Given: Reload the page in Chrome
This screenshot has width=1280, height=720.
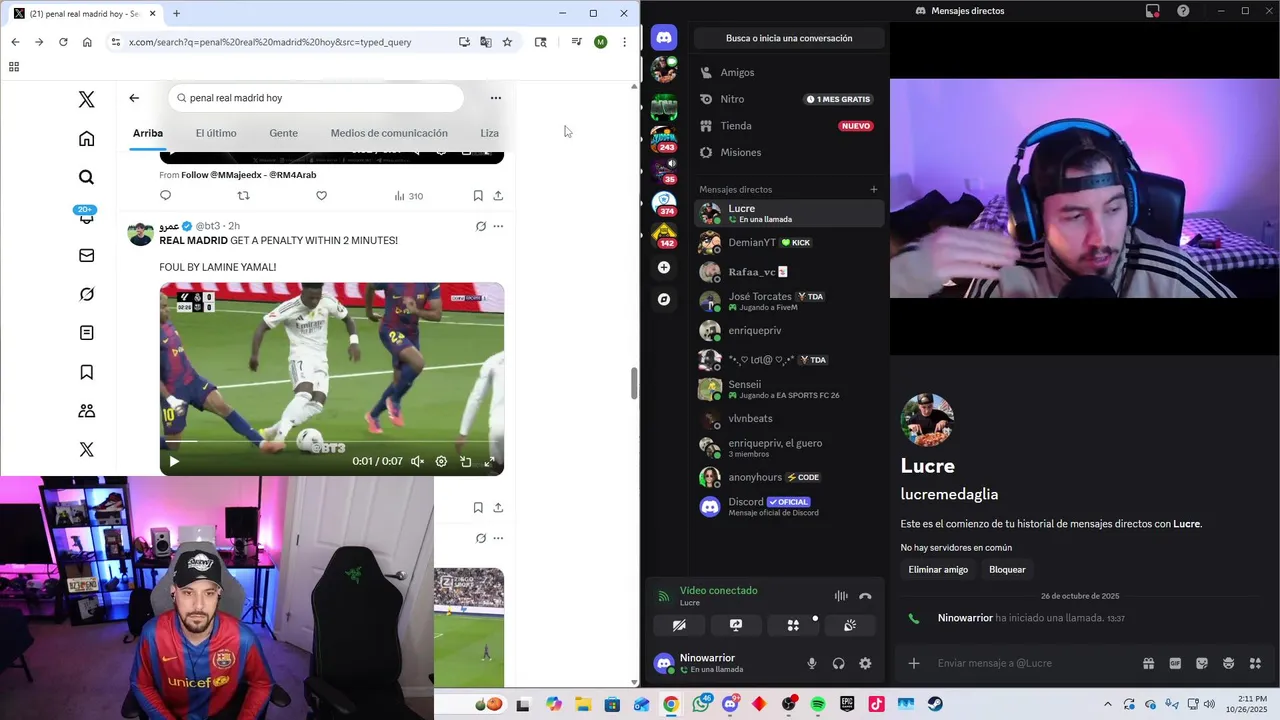Looking at the screenshot, I should (63, 42).
